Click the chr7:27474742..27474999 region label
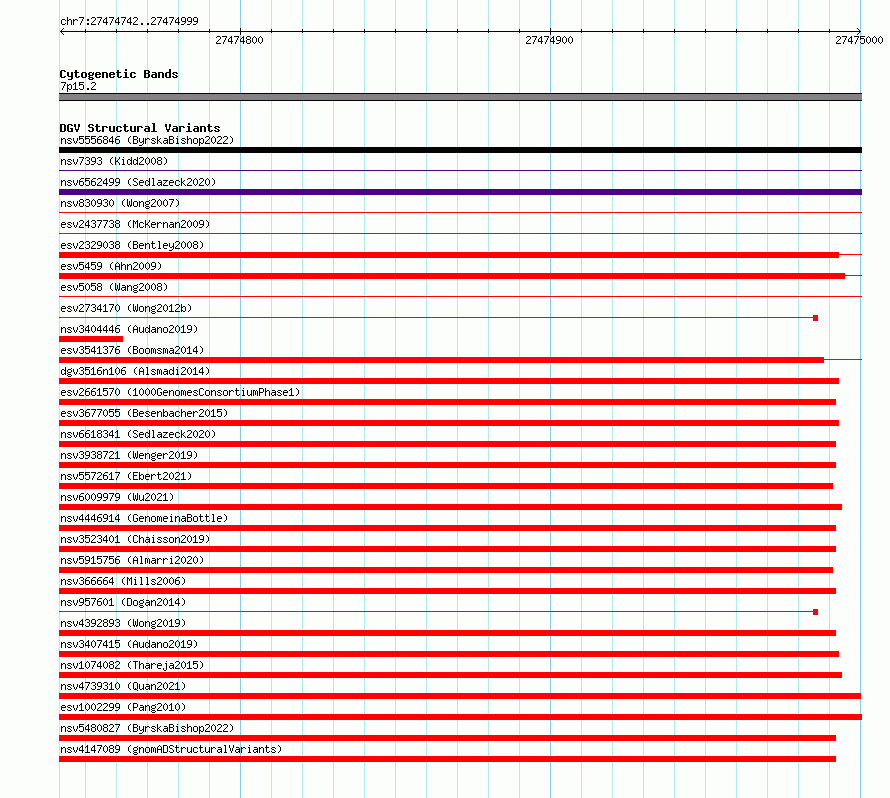This screenshot has height=798, width=890. point(129,21)
